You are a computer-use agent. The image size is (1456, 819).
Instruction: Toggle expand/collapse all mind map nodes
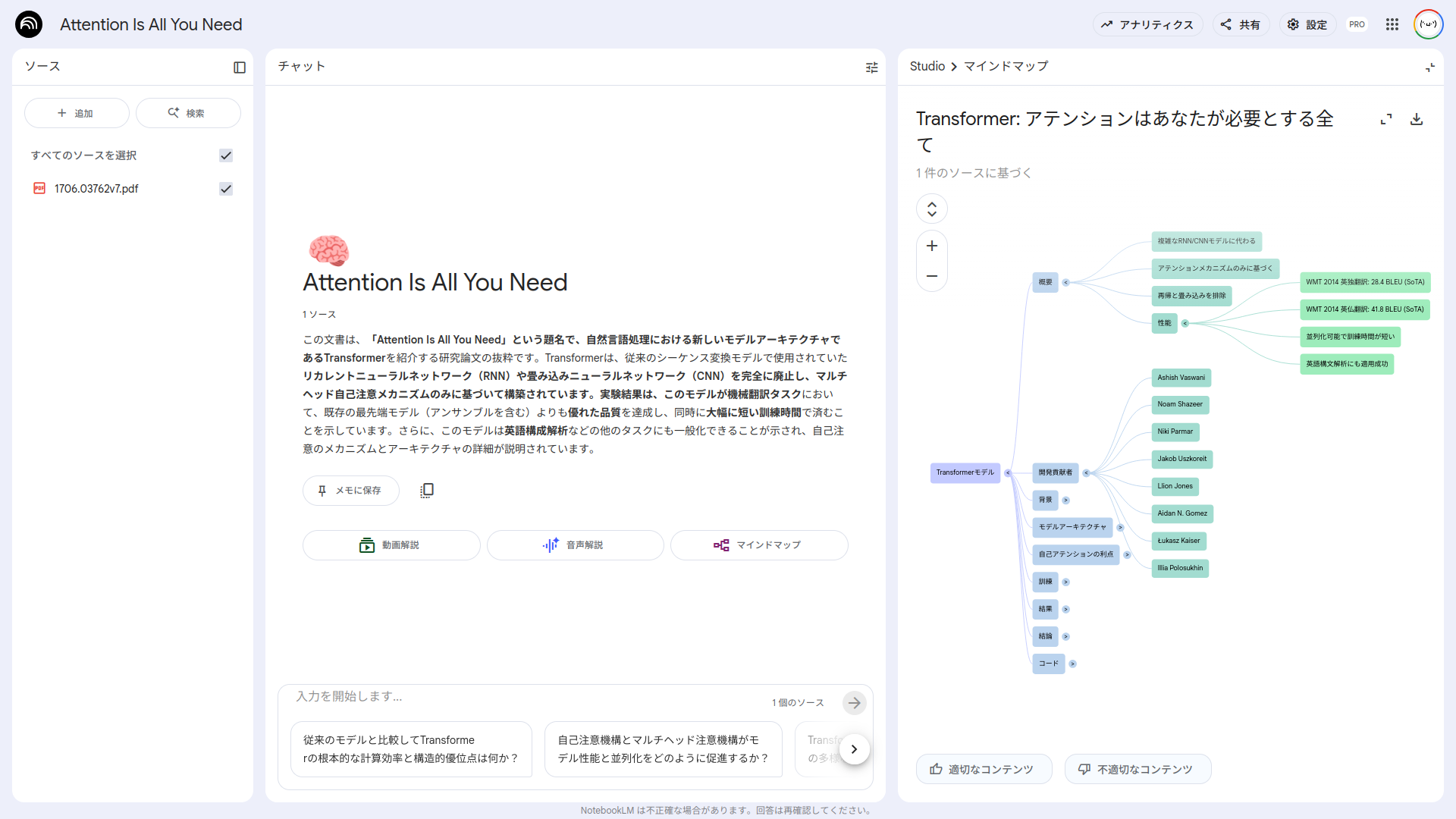click(932, 209)
